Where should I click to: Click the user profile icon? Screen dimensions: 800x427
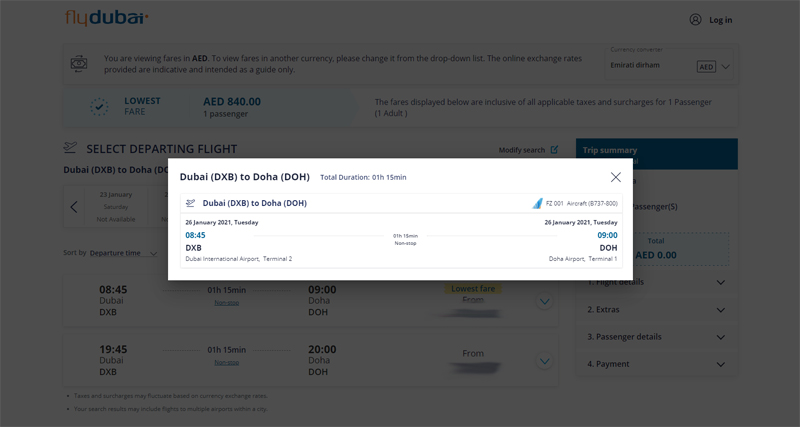point(696,19)
